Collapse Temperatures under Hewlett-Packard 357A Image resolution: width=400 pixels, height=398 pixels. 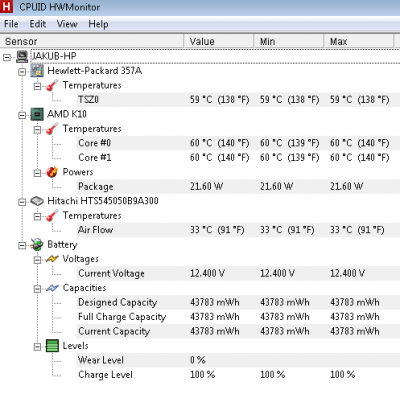[x=37, y=86]
